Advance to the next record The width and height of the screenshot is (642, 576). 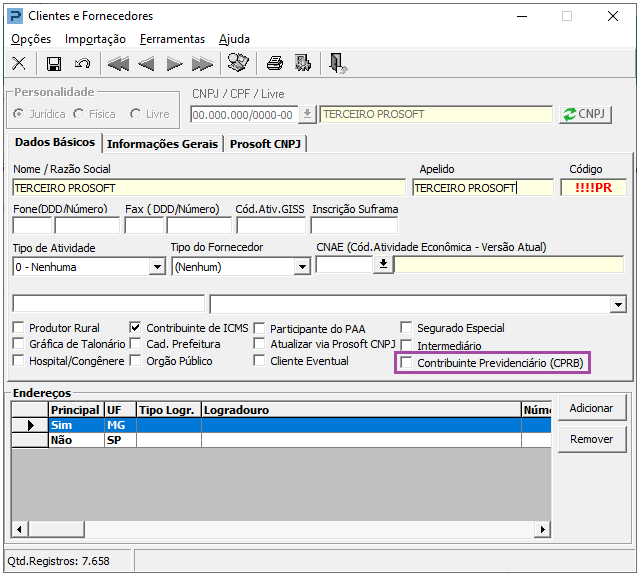(174, 64)
